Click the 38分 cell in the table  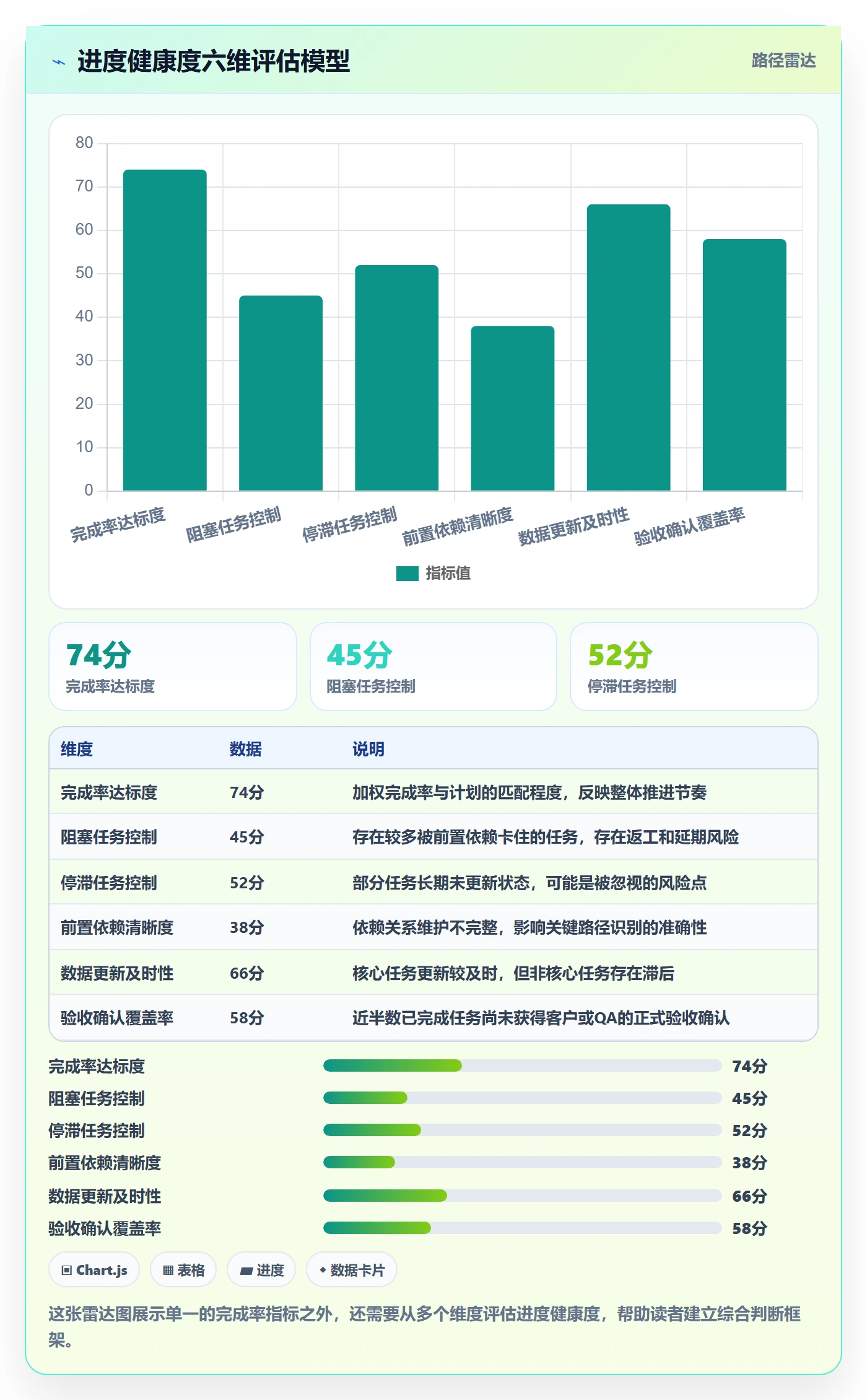point(247,927)
